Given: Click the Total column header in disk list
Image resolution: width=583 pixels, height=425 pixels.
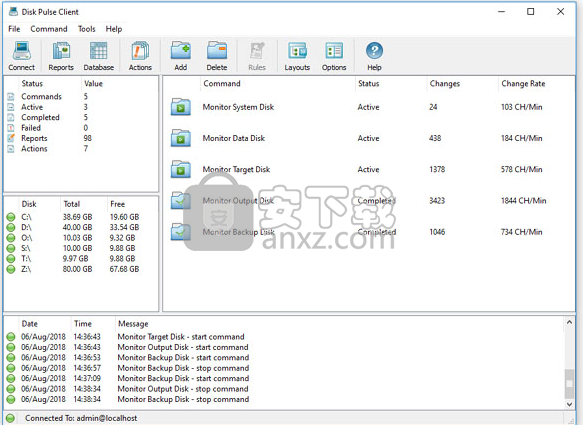Looking at the screenshot, I should (84, 204).
